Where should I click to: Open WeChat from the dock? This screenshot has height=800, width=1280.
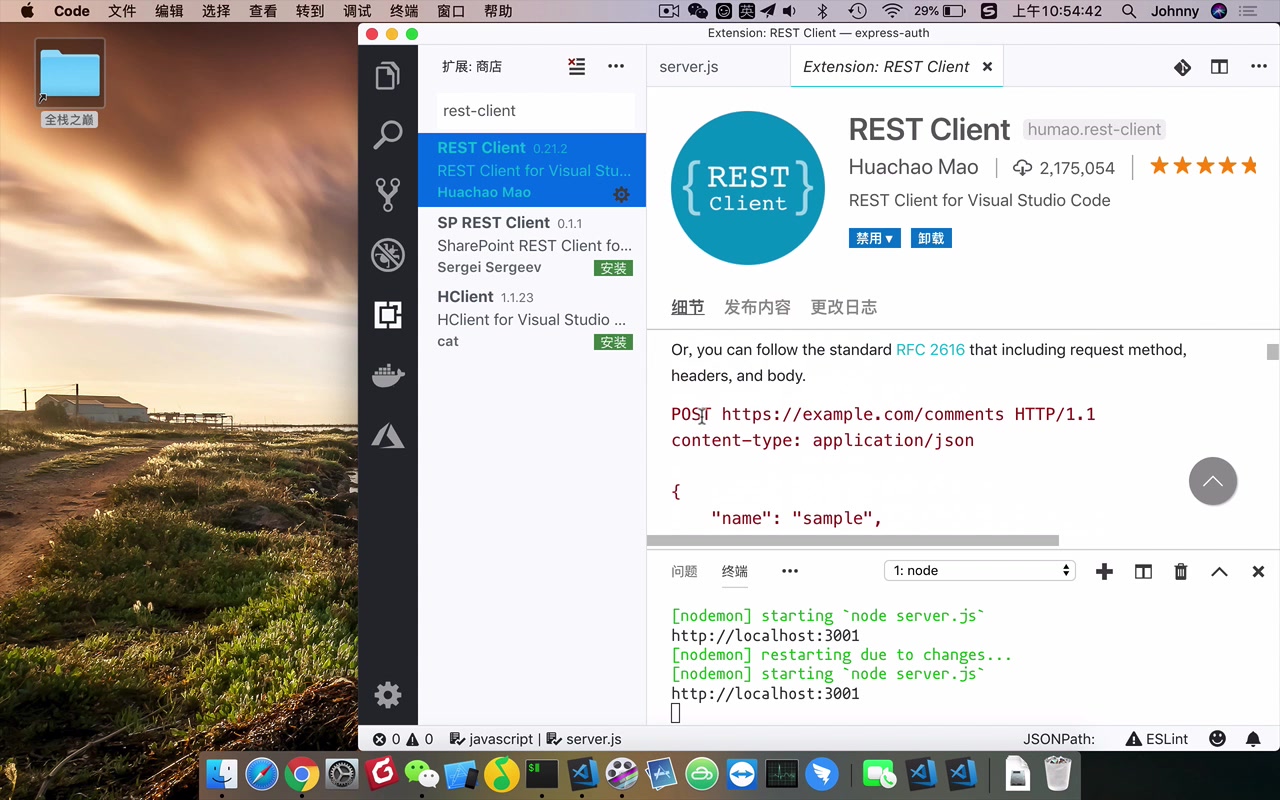(x=422, y=774)
